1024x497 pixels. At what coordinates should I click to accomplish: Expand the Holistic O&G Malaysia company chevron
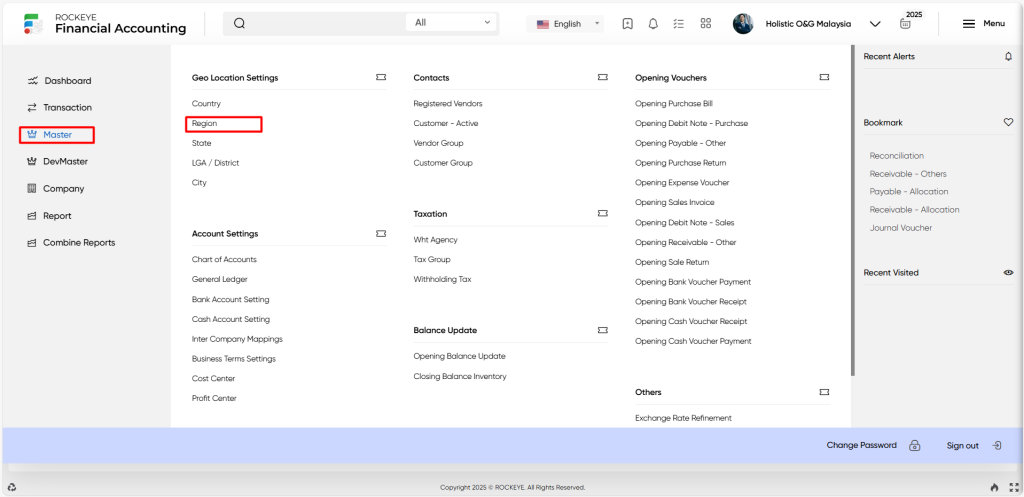point(875,24)
